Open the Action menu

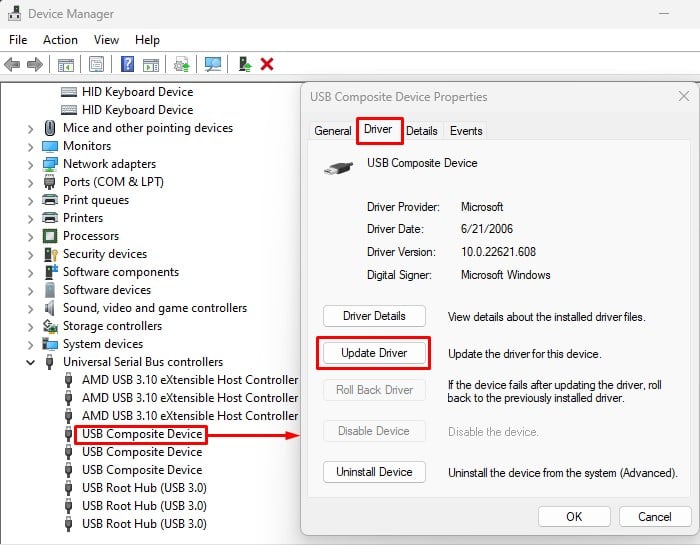click(60, 40)
